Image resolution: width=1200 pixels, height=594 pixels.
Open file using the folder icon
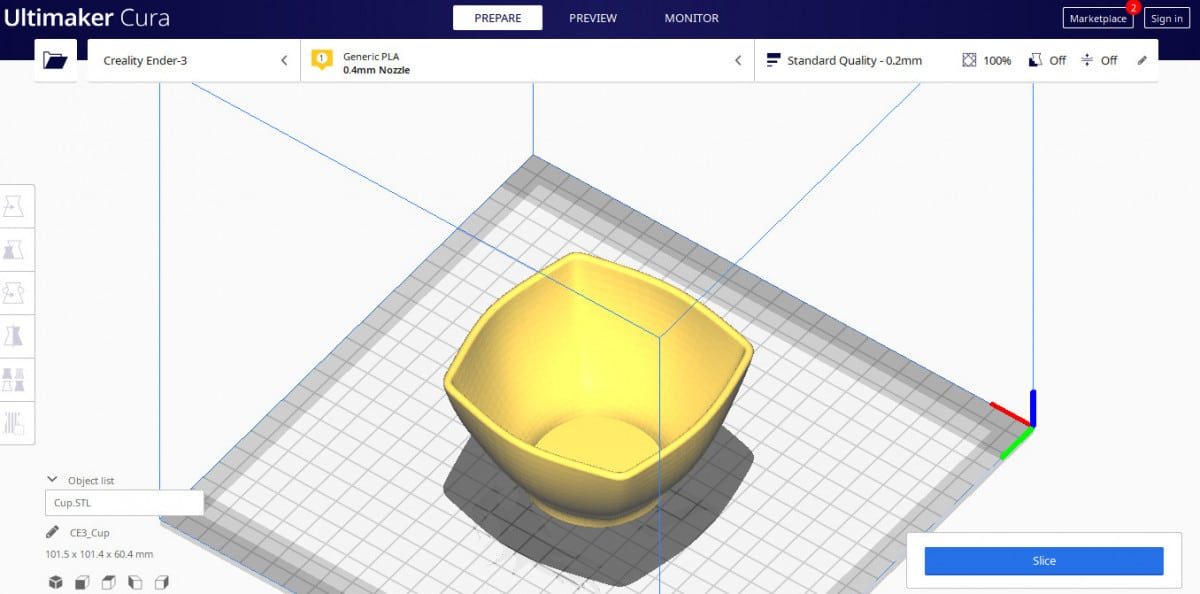tap(56, 61)
